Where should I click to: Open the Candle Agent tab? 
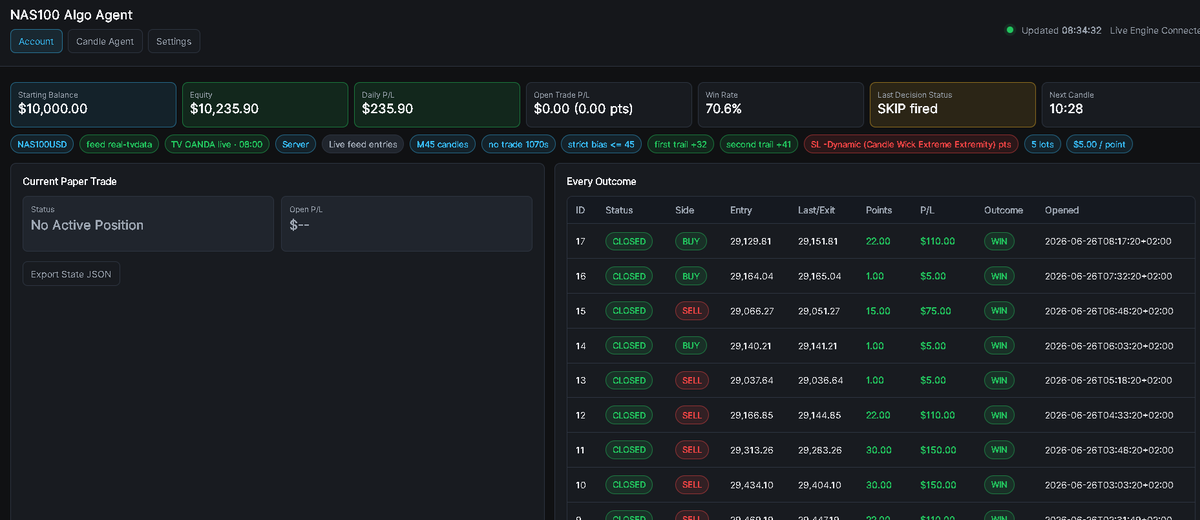coord(105,41)
